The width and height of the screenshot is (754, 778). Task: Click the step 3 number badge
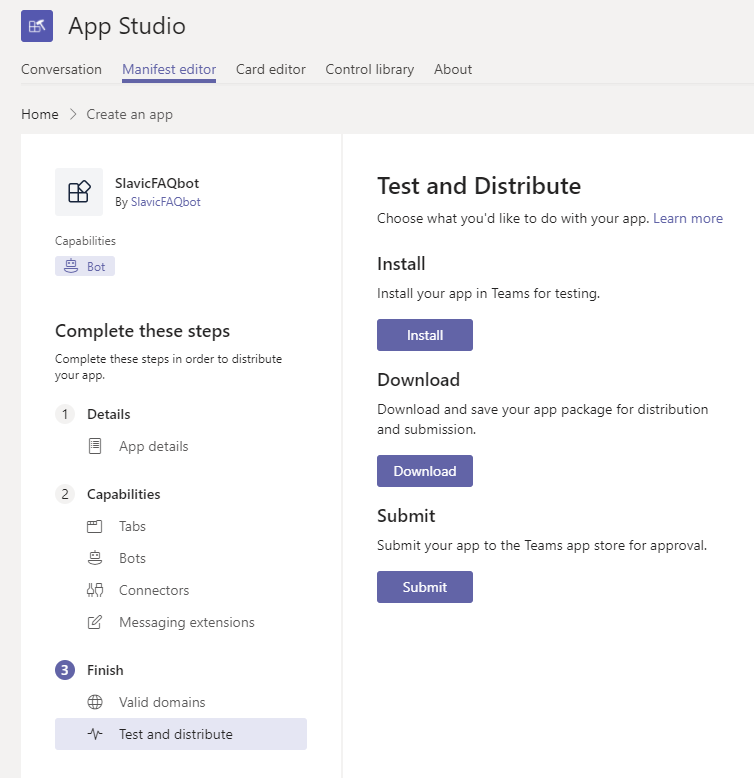click(65, 670)
